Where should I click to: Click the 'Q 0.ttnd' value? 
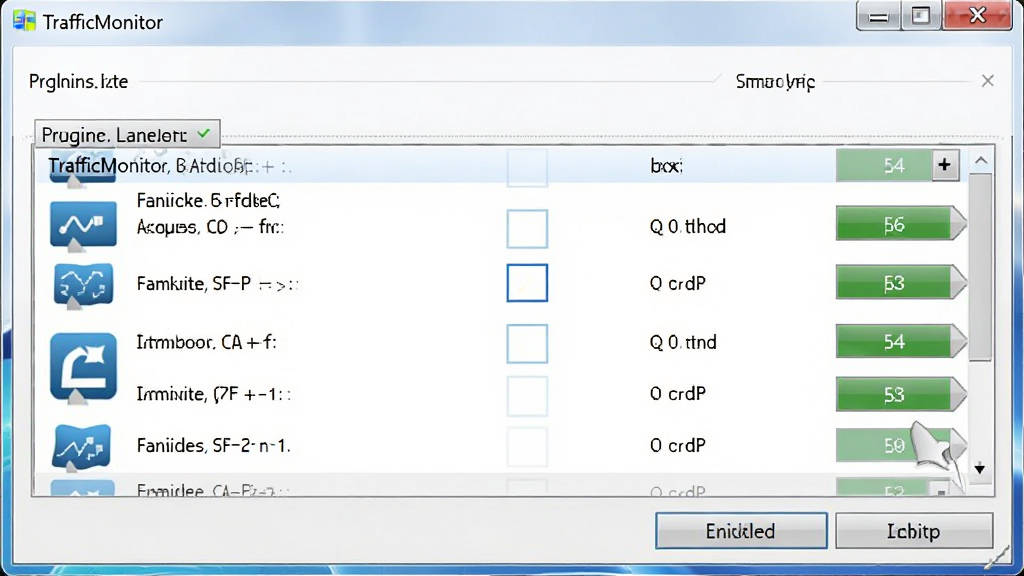coord(683,342)
